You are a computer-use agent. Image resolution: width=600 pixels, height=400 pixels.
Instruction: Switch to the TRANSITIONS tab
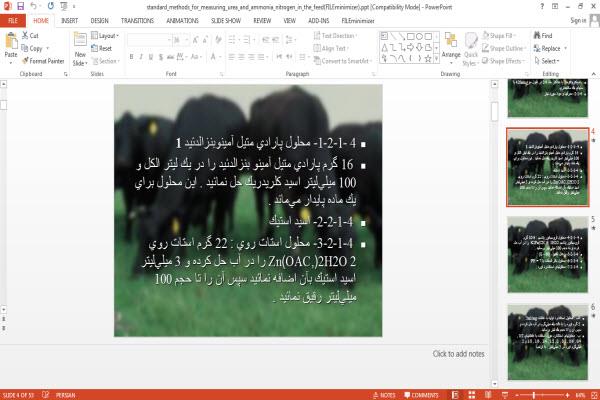tap(137, 21)
